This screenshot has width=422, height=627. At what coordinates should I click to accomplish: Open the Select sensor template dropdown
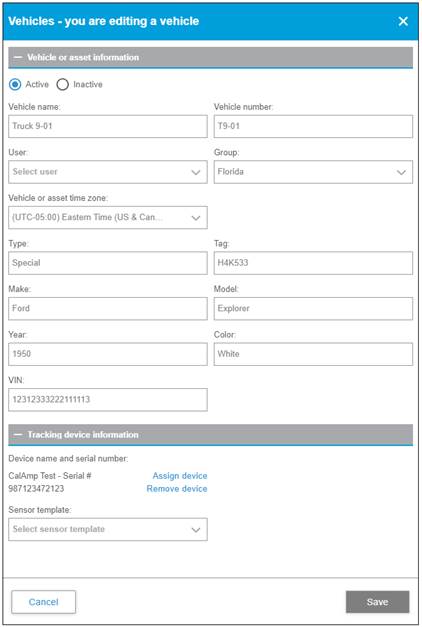pos(108,529)
